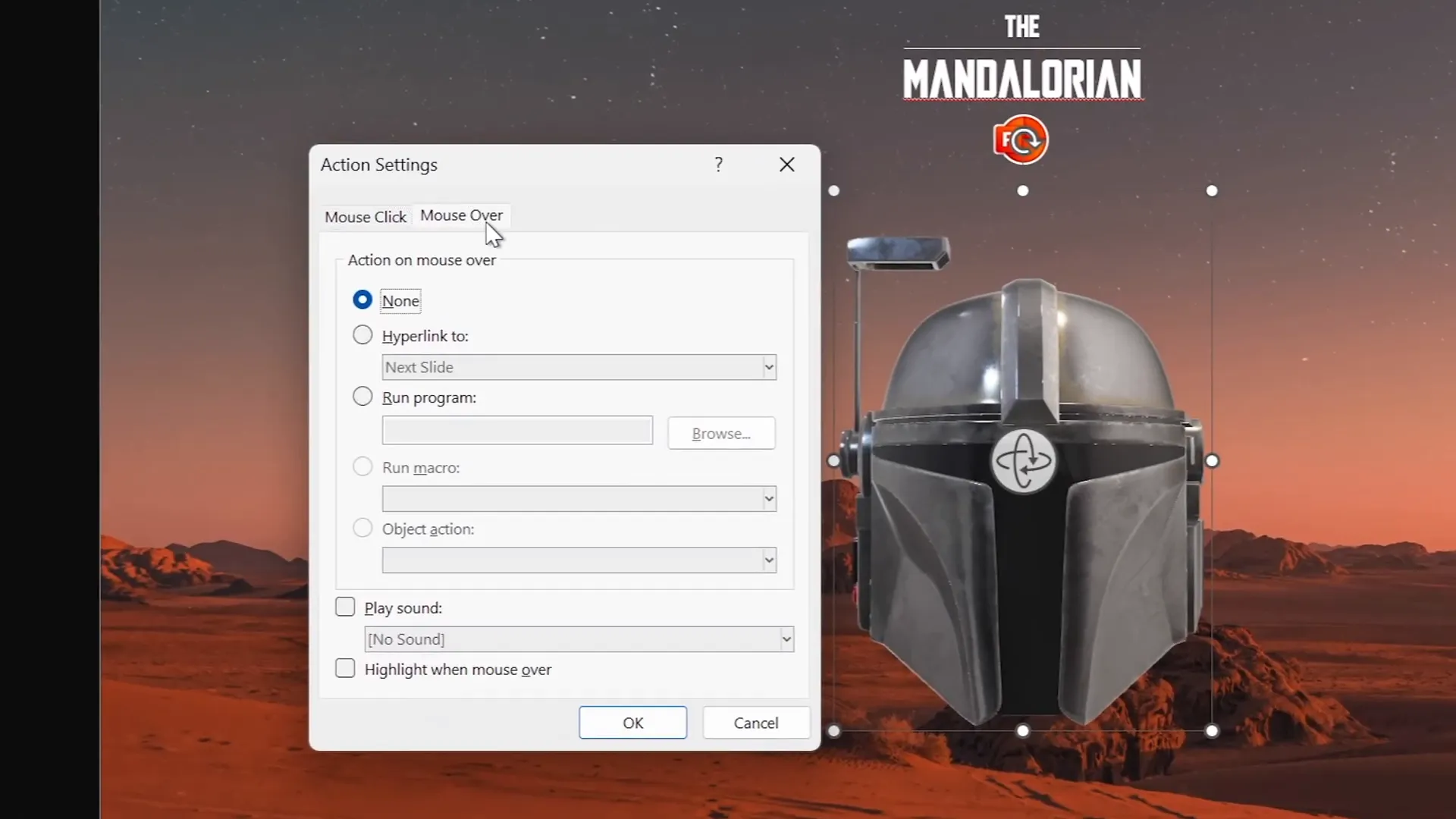1456x819 pixels.
Task: Select the Run program radio option
Action: 362,397
